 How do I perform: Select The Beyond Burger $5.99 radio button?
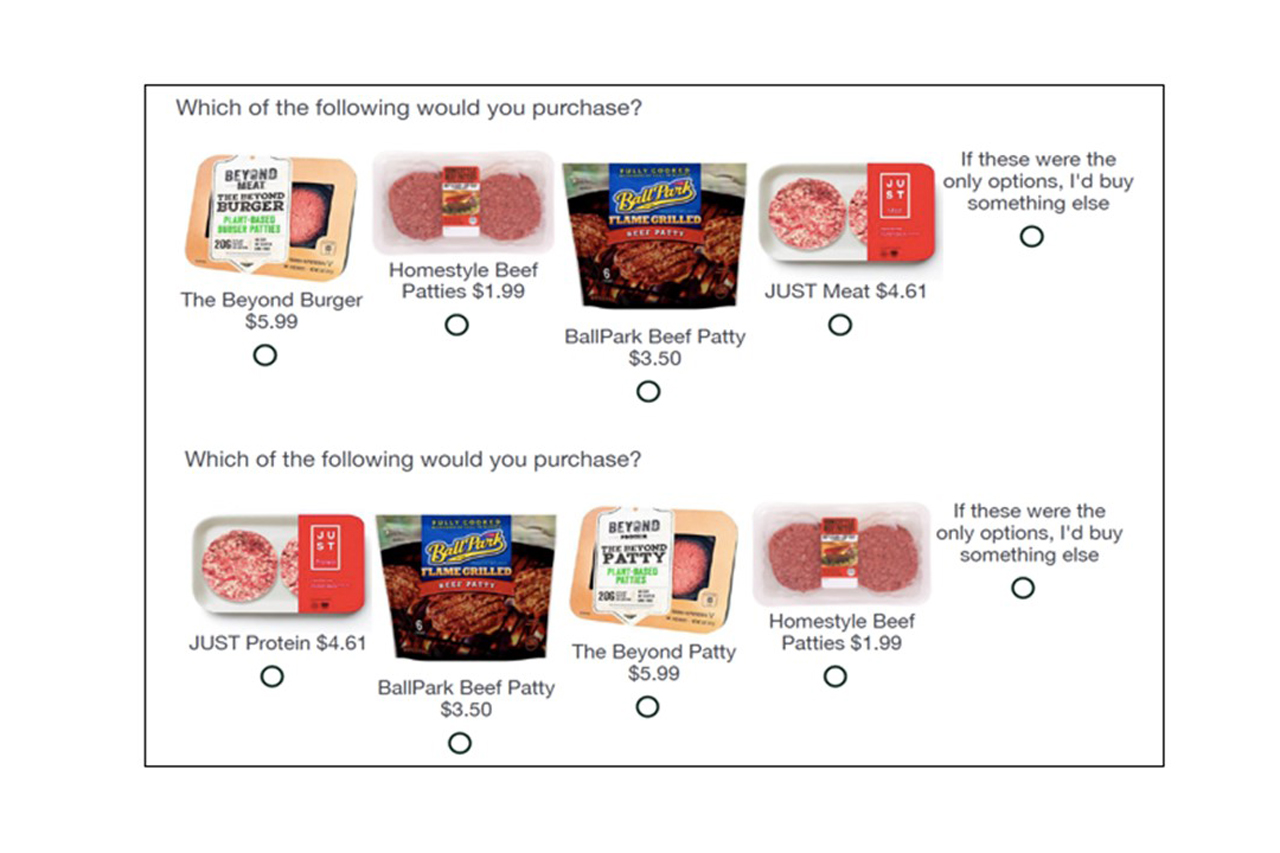[264, 355]
